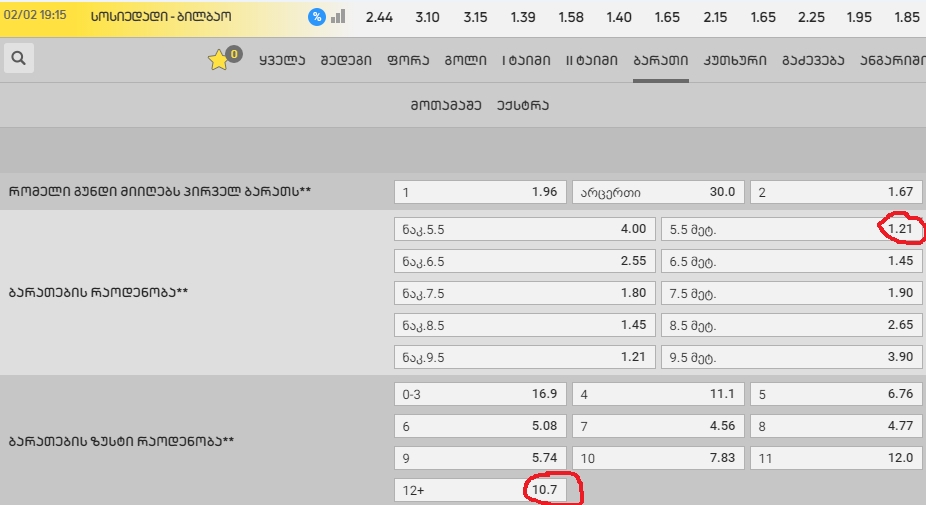Pick header odds 1.39

(523, 17)
